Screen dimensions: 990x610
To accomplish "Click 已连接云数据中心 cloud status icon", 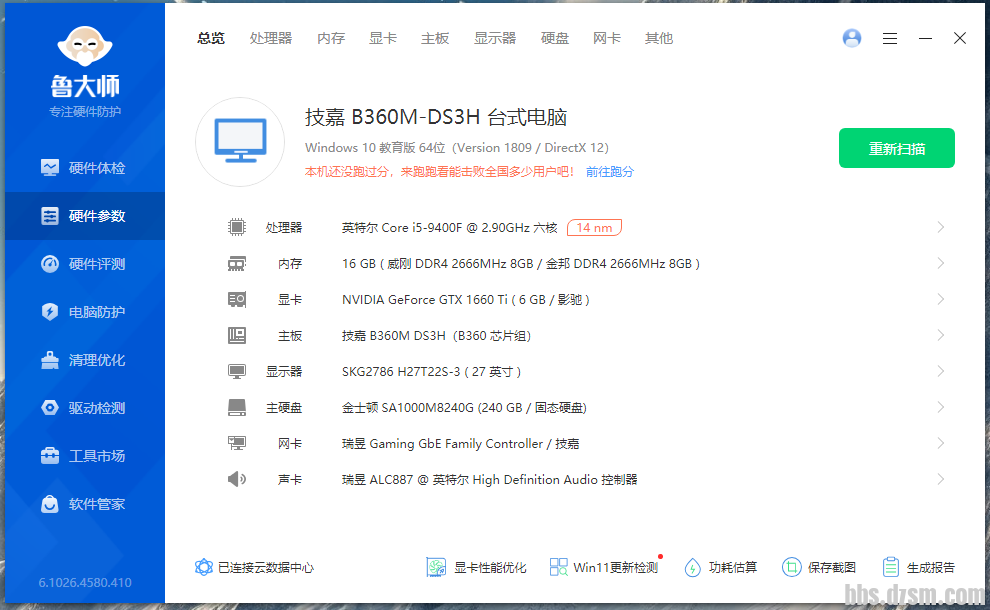I will coord(204,567).
